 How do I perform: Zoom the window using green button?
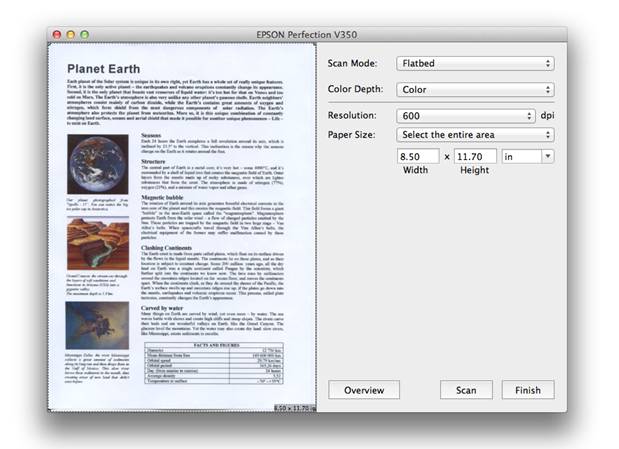(x=85, y=34)
